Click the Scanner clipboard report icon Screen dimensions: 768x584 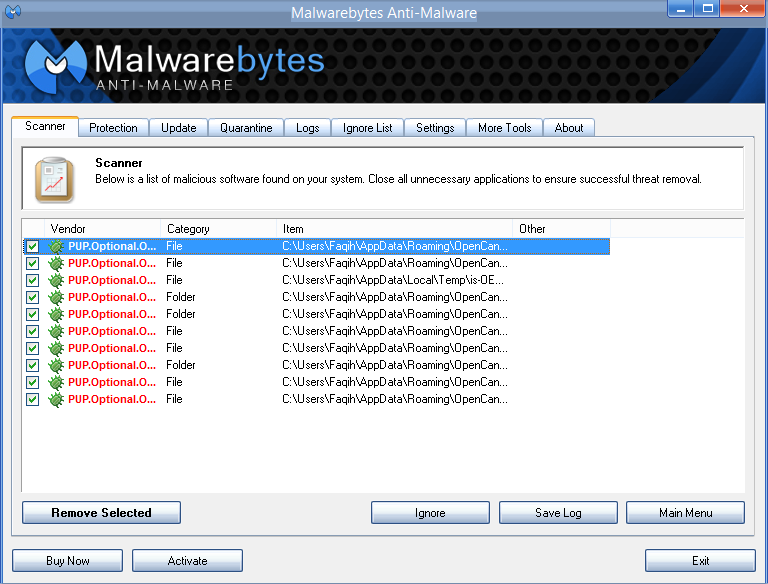[x=54, y=179]
